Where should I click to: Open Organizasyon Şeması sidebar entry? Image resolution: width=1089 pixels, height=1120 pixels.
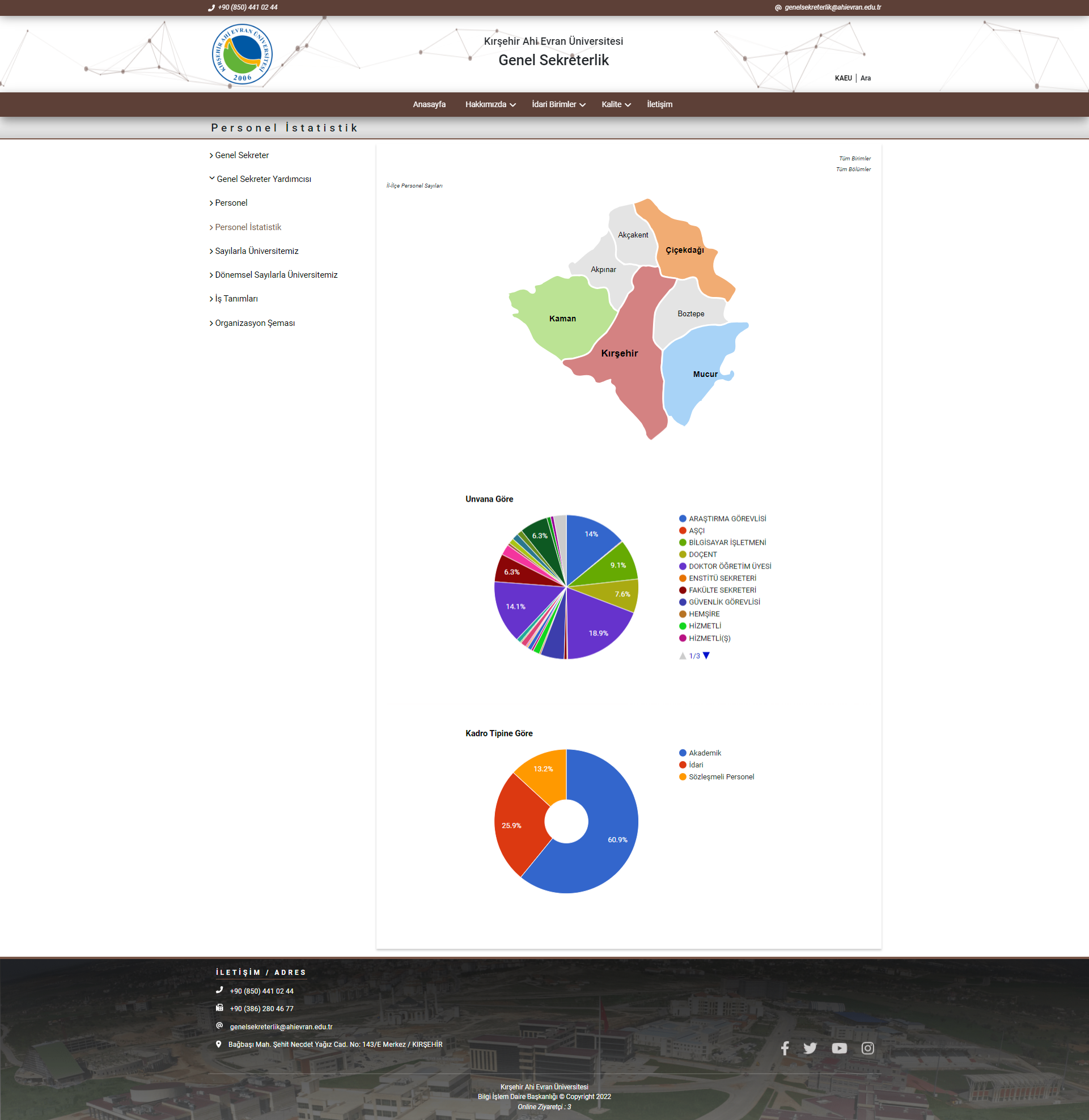[x=252, y=323]
